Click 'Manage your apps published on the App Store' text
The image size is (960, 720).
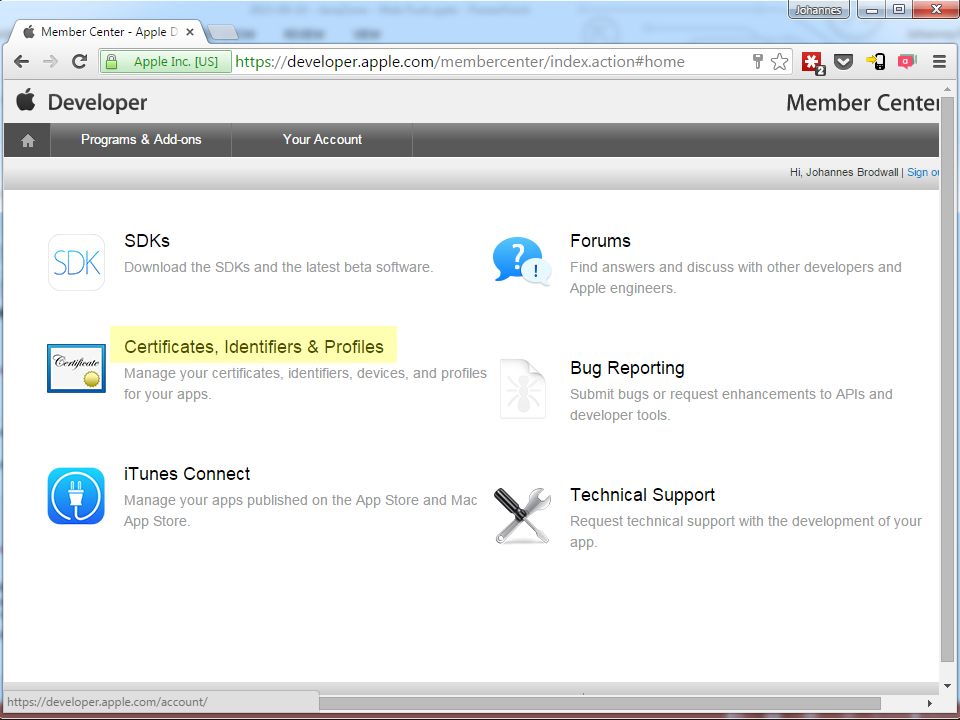pyautogui.click(x=300, y=511)
